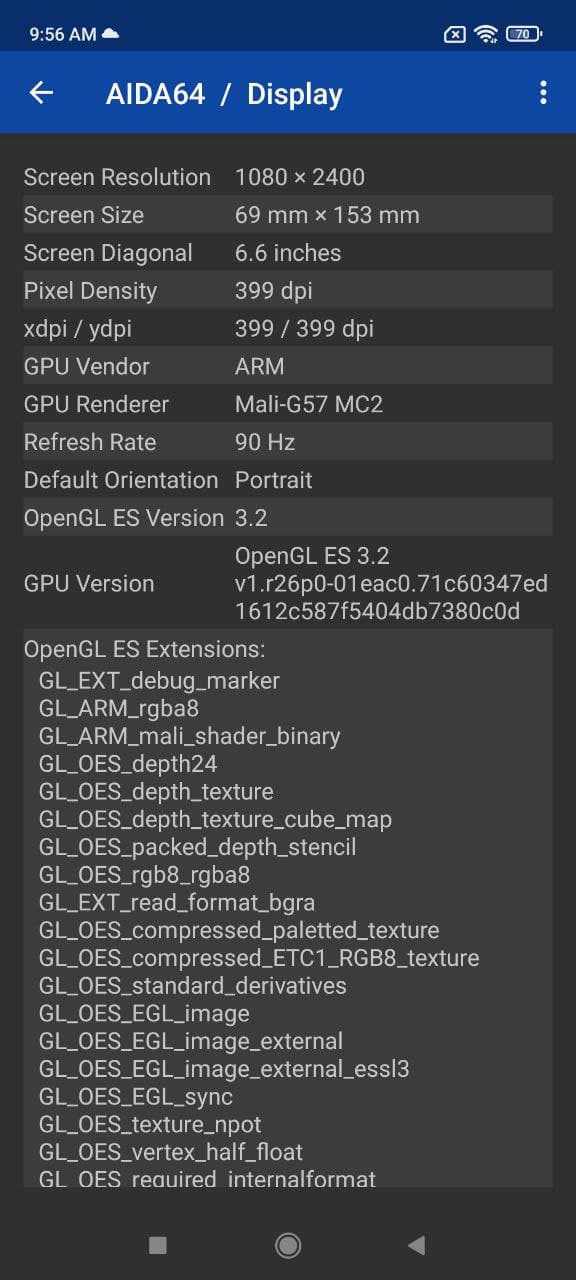Tap the Android home circle button

288,1245
